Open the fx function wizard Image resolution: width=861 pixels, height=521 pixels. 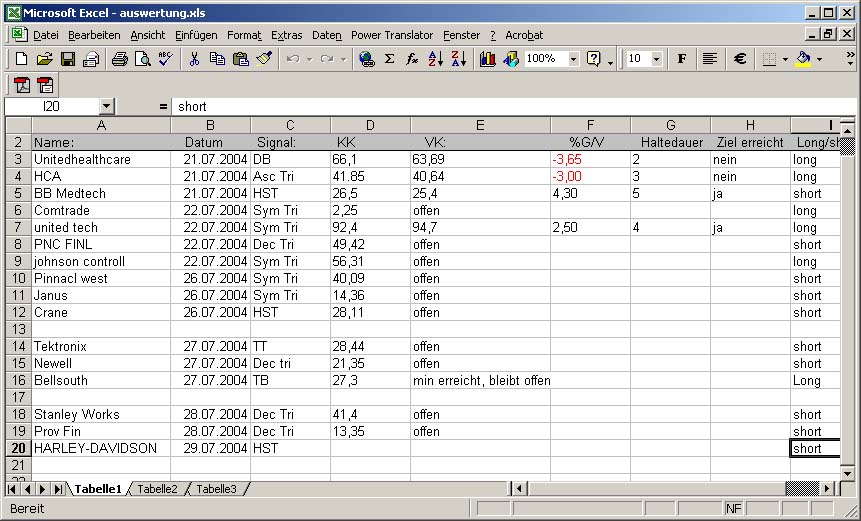412,59
